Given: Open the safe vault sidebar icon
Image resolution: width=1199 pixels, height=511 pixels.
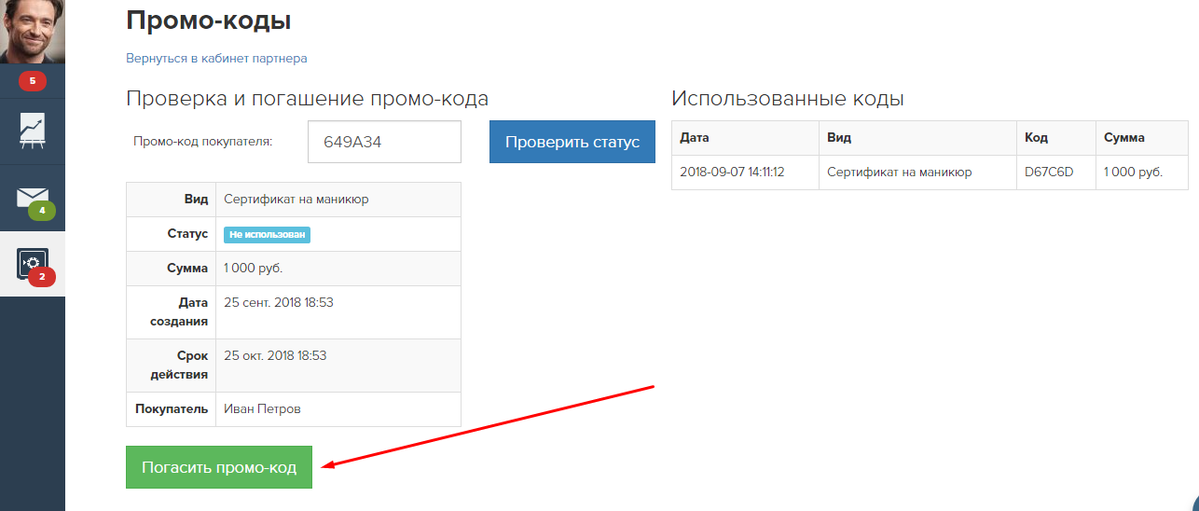Looking at the screenshot, I should (32, 264).
